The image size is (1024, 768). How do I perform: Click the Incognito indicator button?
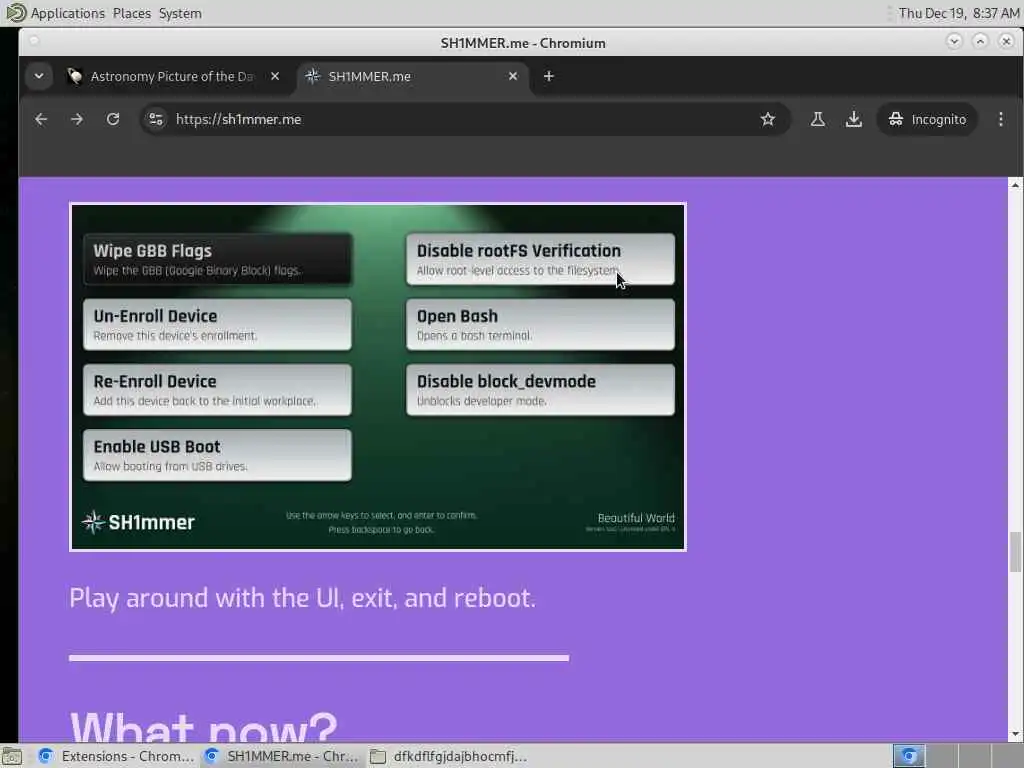pyautogui.click(x=927, y=120)
